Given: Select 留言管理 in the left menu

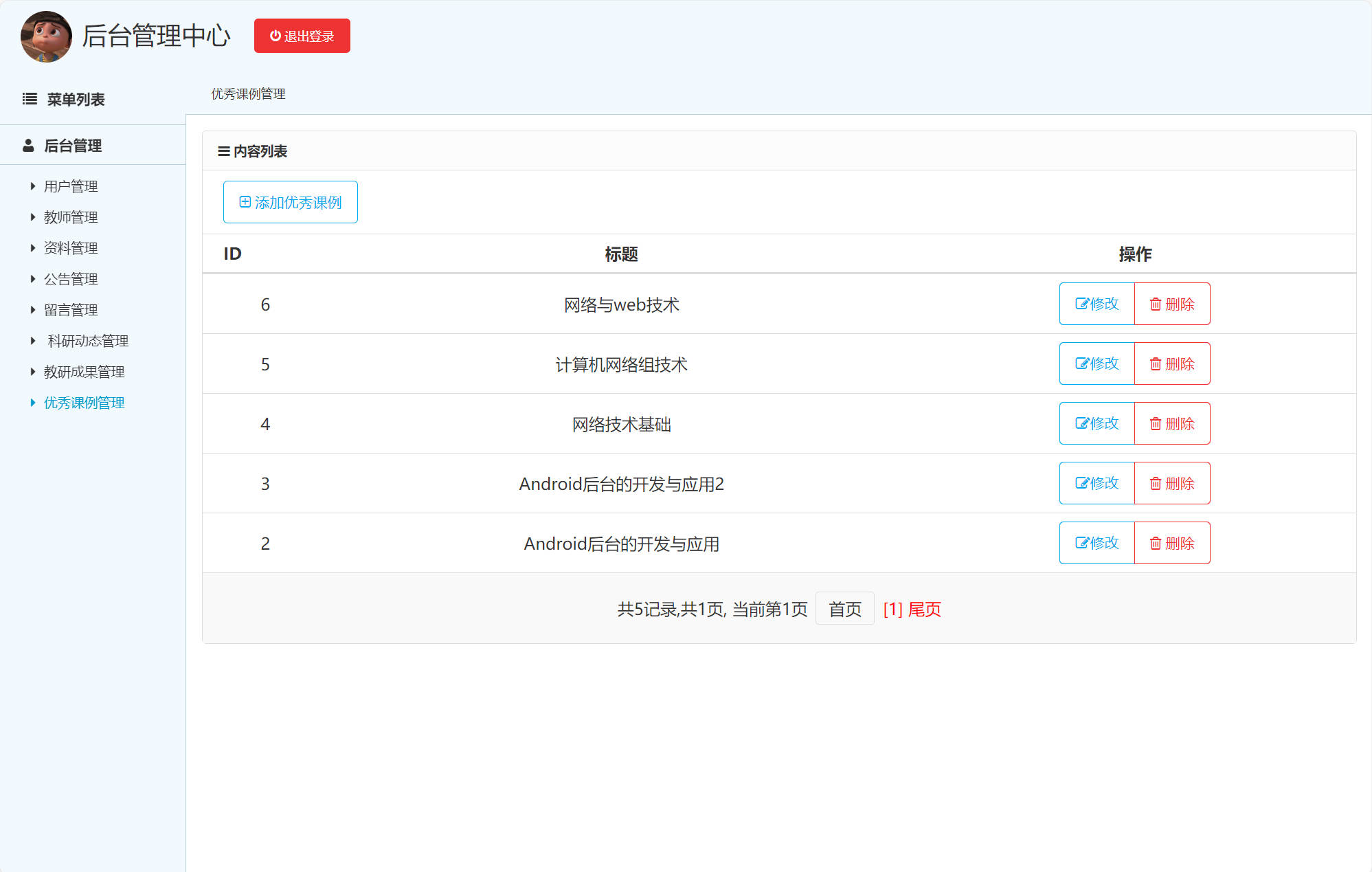Looking at the screenshot, I should pos(71,309).
